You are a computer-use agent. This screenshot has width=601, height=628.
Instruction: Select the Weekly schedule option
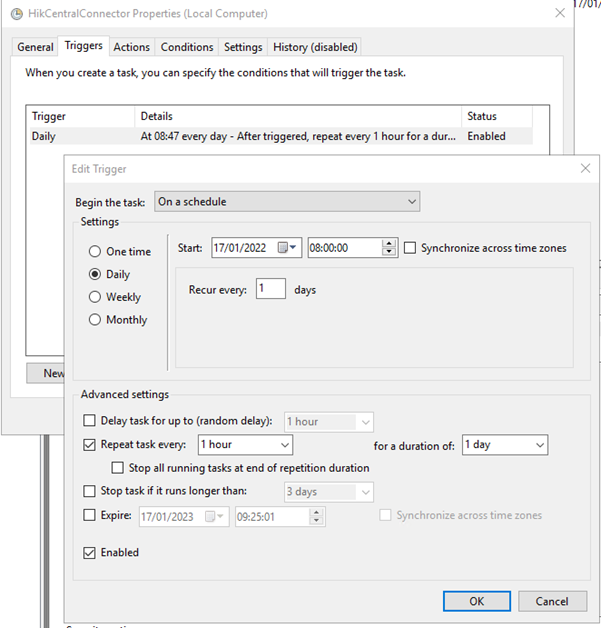click(x=96, y=297)
